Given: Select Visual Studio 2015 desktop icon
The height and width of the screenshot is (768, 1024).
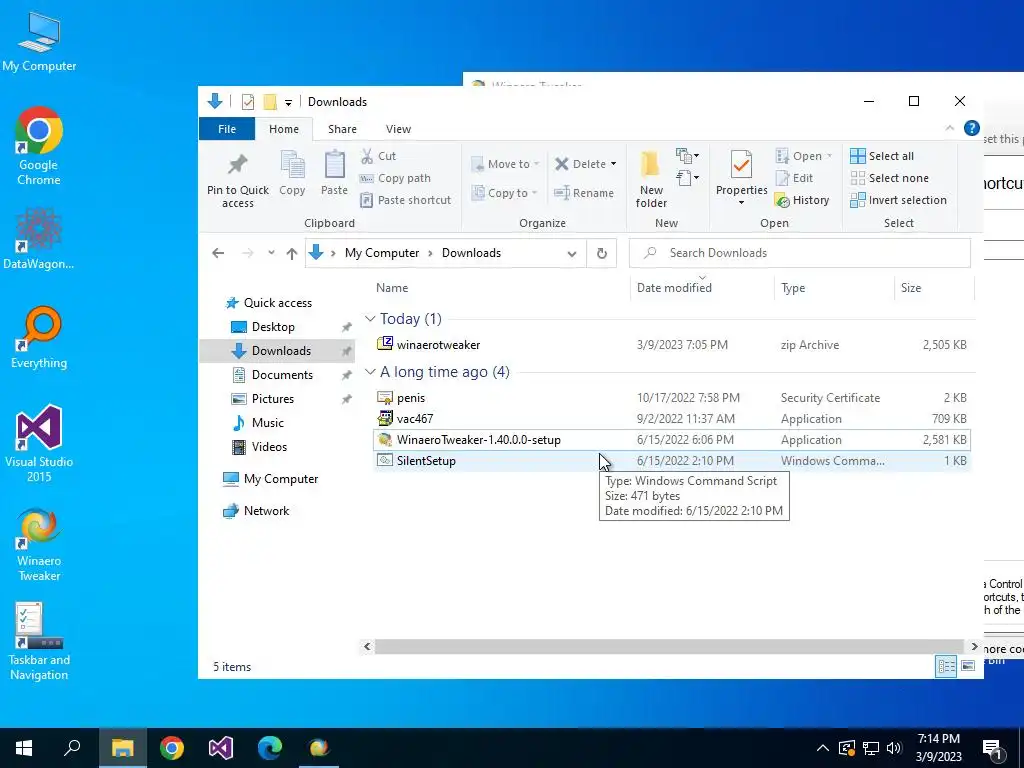Looking at the screenshot, I should coord(39,444).
